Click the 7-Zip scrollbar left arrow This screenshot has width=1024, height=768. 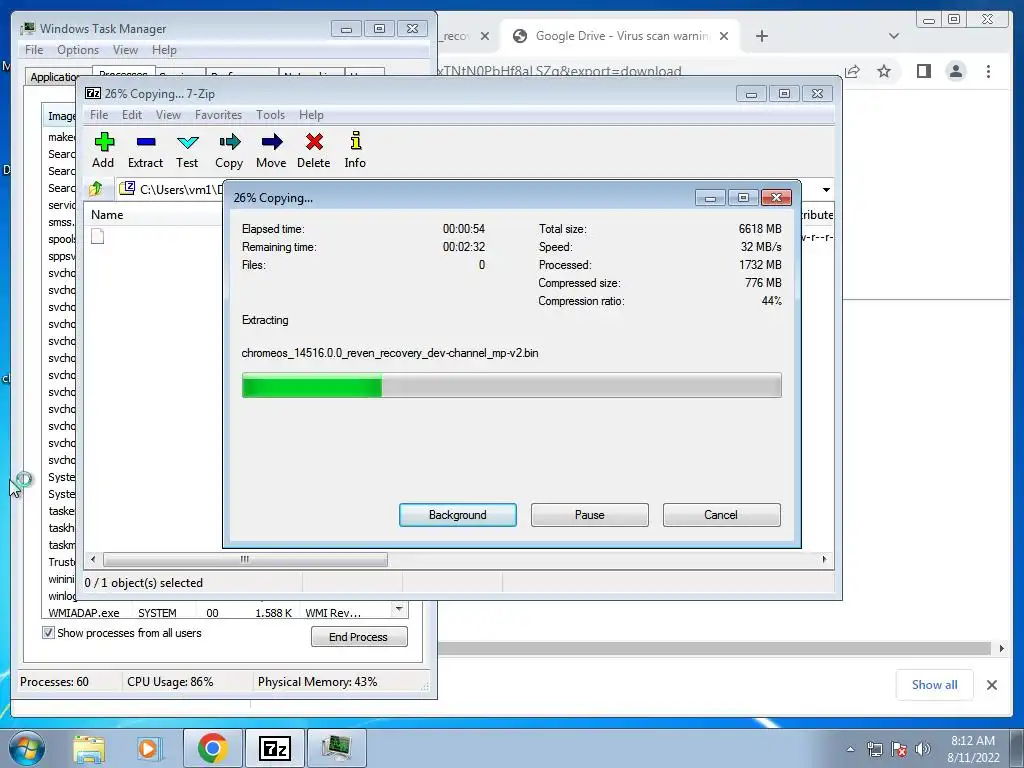93,559
